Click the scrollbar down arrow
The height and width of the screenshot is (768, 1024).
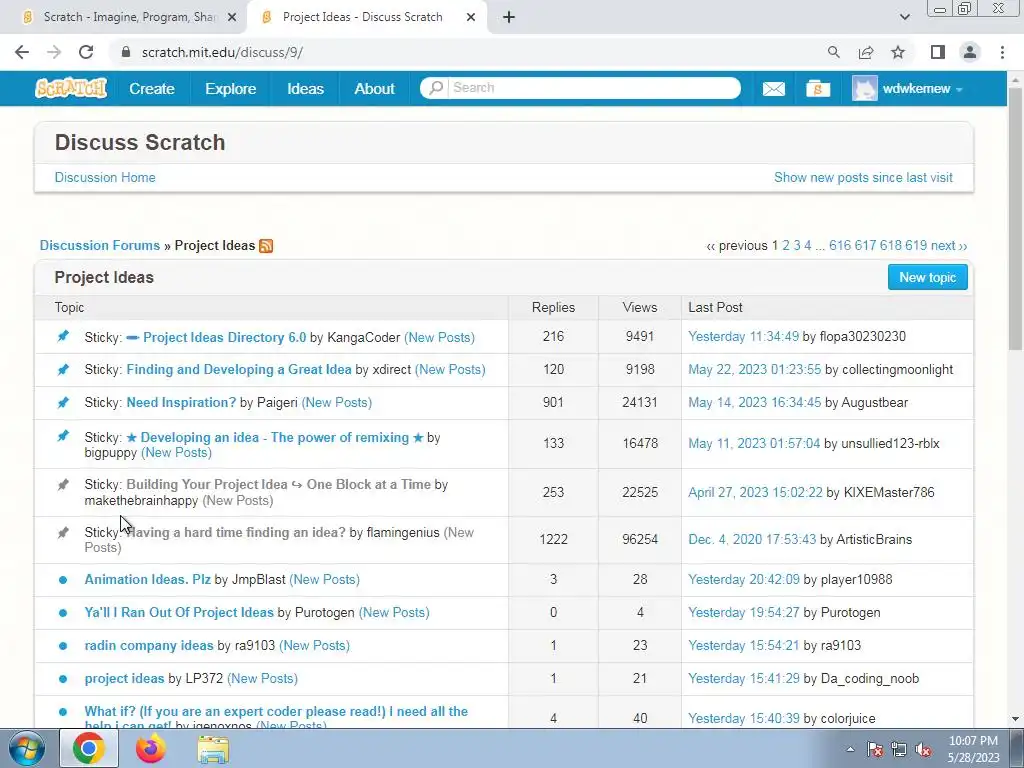click(x=1015, y=719)
